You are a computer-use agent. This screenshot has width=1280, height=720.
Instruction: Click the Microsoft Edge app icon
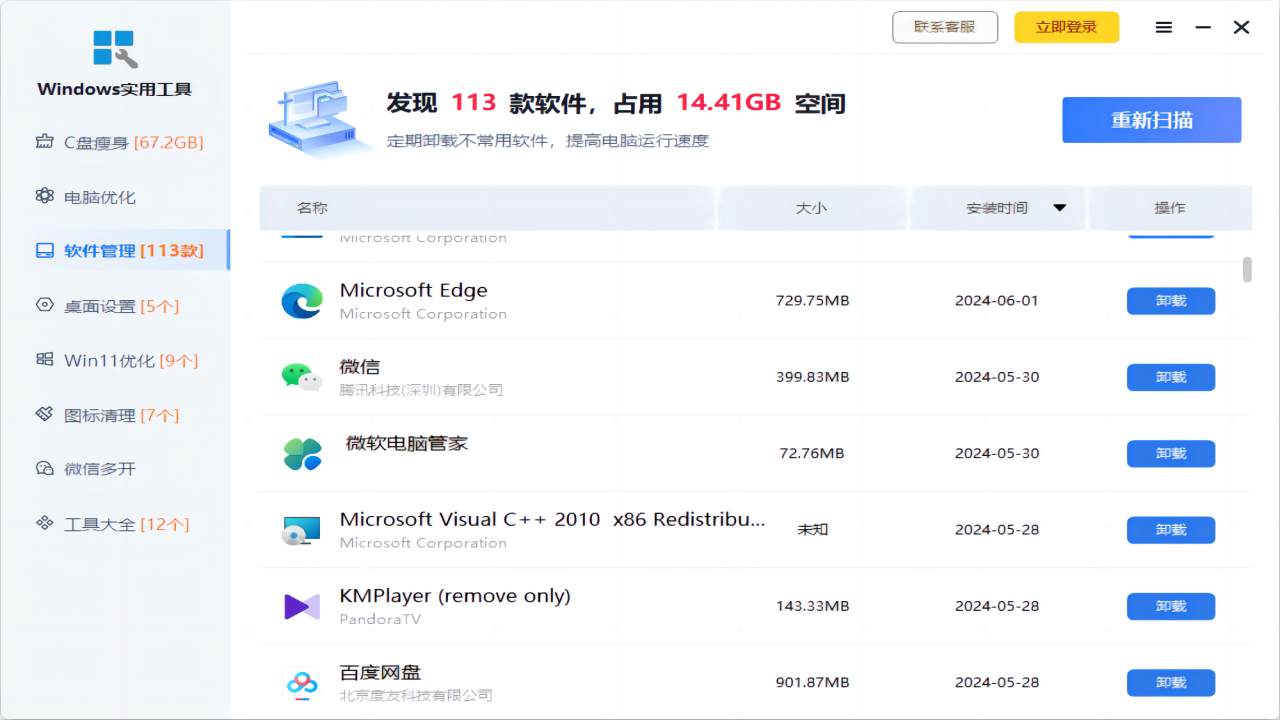(x=301, y=301)
